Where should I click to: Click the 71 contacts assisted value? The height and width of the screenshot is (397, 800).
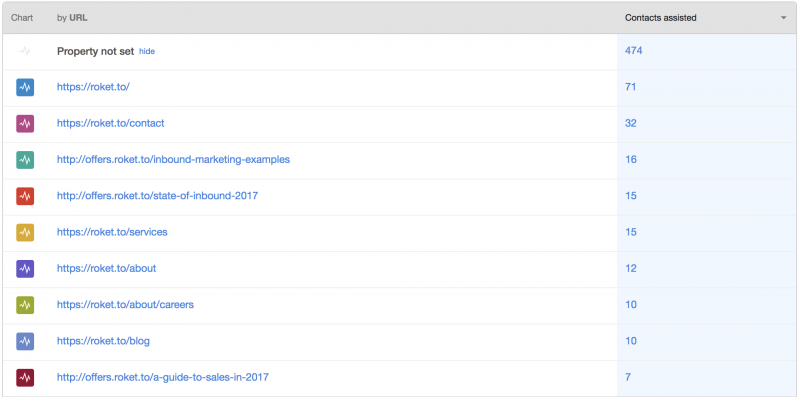(x=631, y=87)
